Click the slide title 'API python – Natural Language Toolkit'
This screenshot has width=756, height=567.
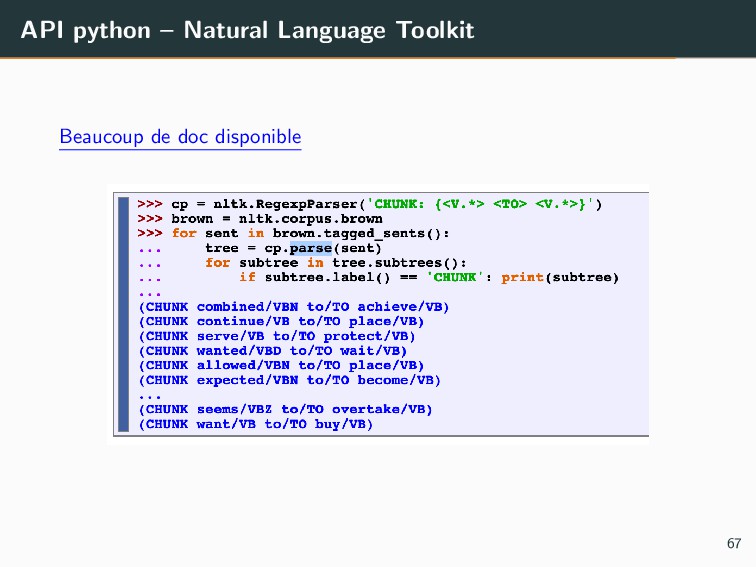click(x=247, y=30)
